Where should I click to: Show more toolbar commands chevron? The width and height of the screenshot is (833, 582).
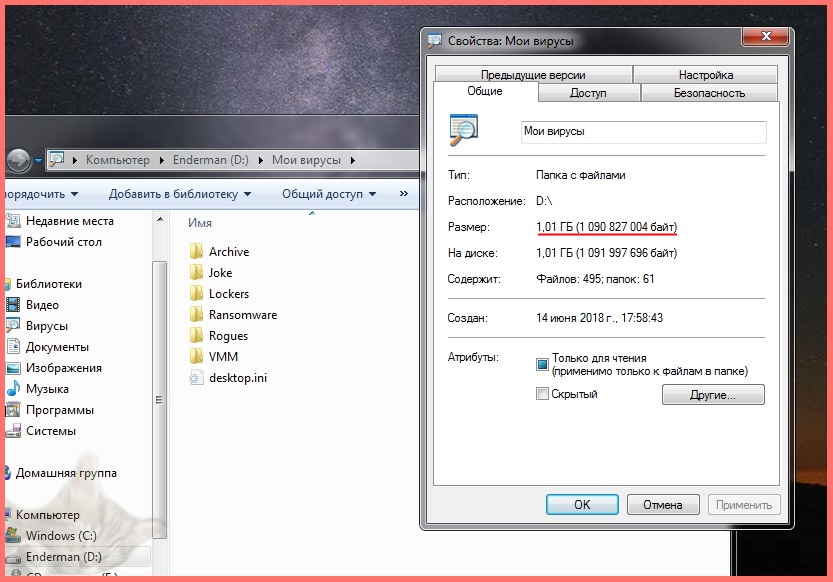(404, 193)
